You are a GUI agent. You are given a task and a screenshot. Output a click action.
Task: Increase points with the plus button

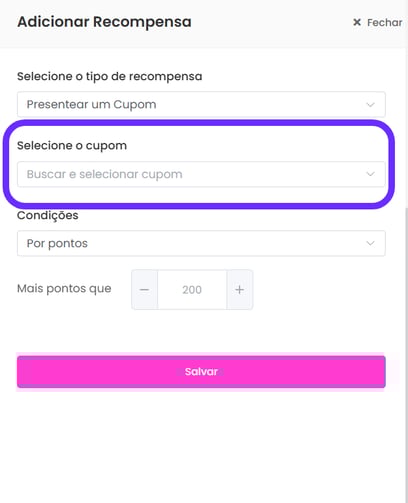[x=240, y=290]
